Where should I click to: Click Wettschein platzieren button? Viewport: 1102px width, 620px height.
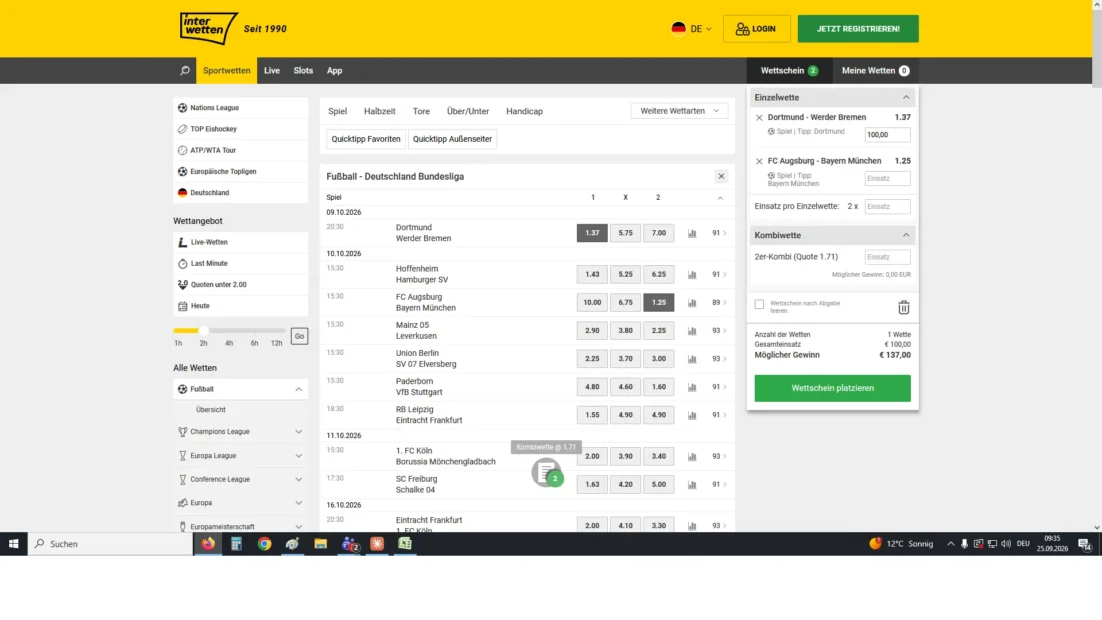(x=833, y=388)
